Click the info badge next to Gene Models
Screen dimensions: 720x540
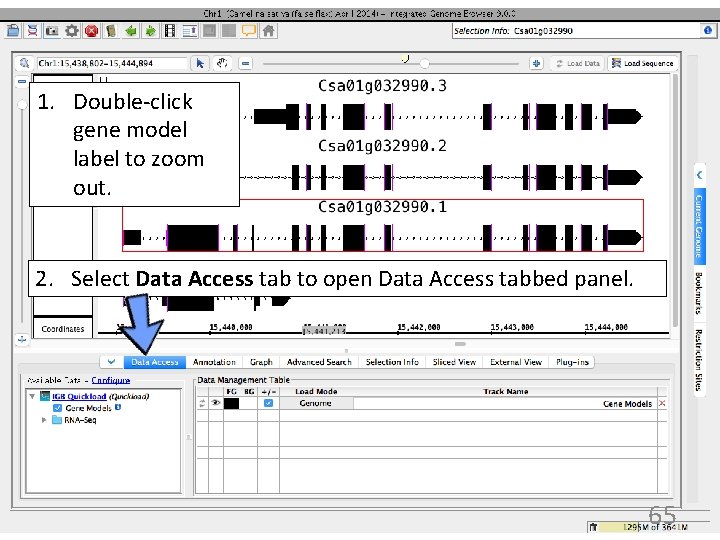[x=118, y=407]
